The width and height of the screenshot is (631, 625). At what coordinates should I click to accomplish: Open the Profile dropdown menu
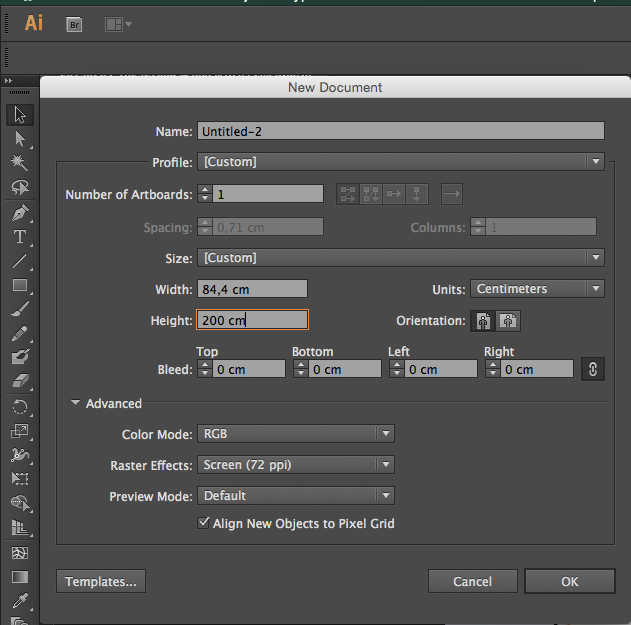coord(400,162)
